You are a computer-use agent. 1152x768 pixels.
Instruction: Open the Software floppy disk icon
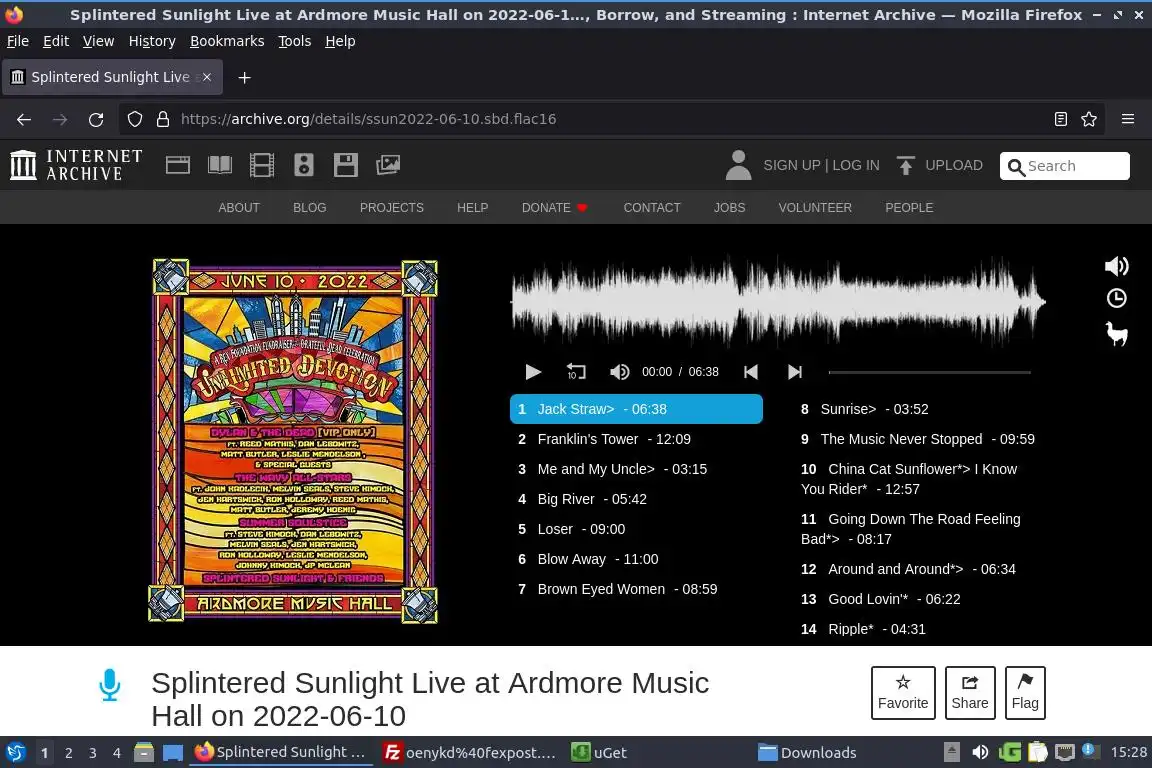pyautogui.click(x=345, y=165)
